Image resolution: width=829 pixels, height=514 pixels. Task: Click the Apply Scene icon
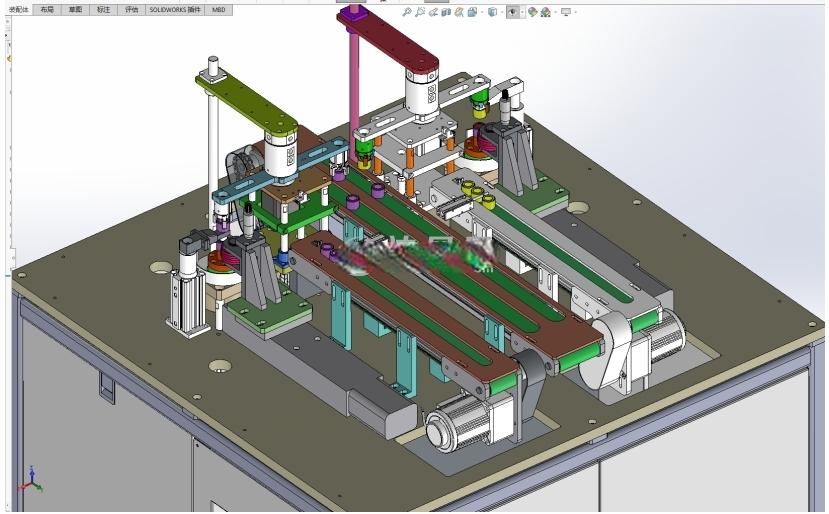[545, 12]
